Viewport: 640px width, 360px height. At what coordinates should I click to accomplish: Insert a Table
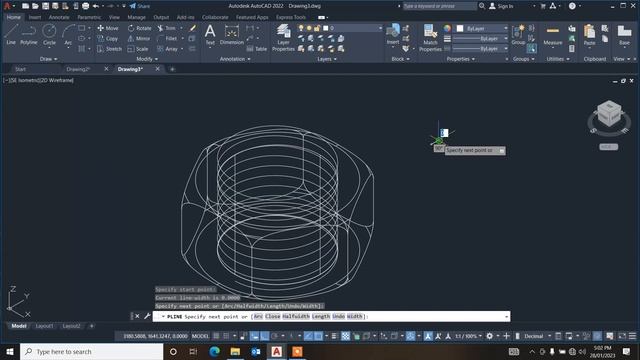point(257,49)
